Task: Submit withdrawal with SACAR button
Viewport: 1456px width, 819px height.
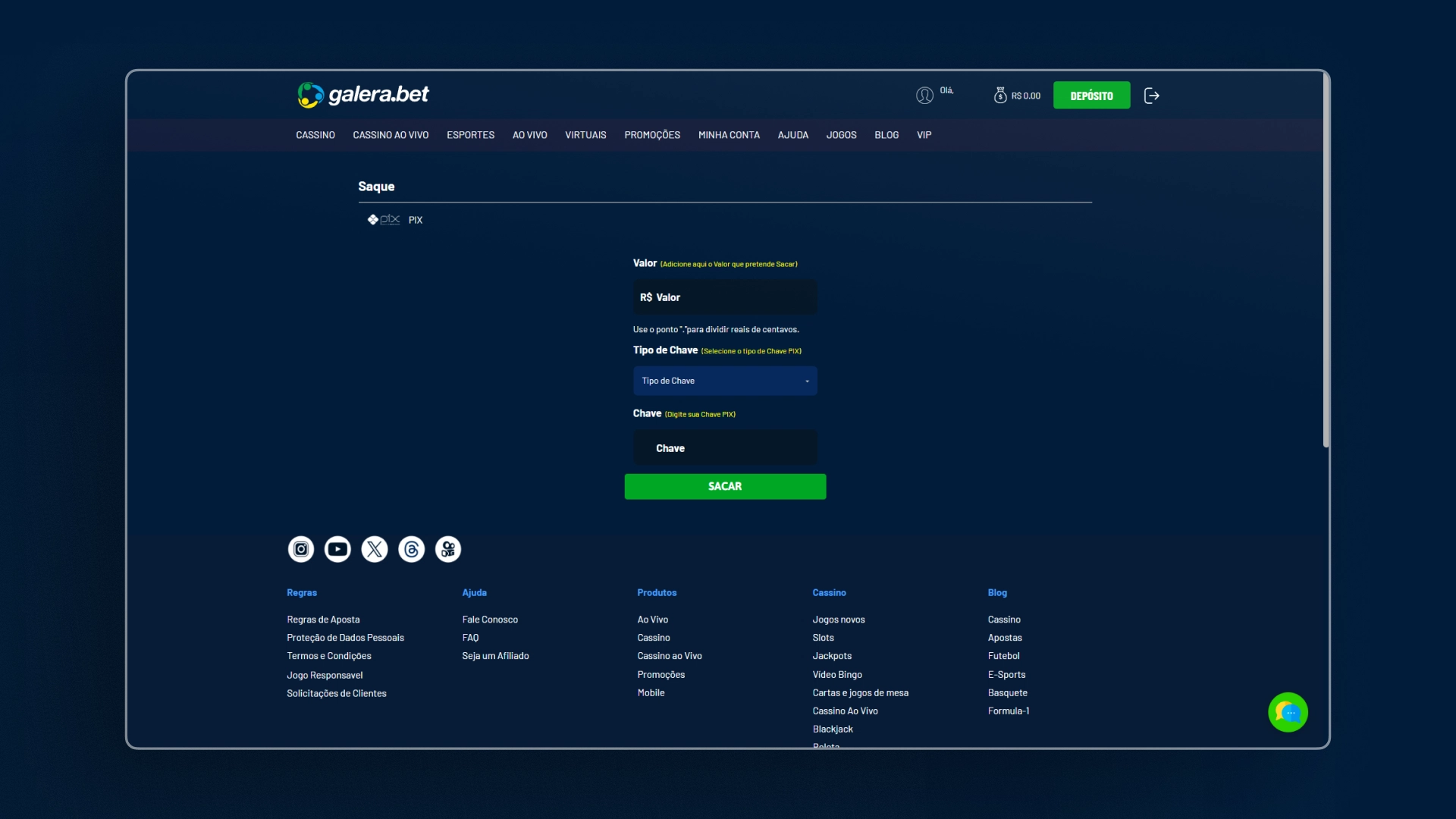Action: [725, 487]
